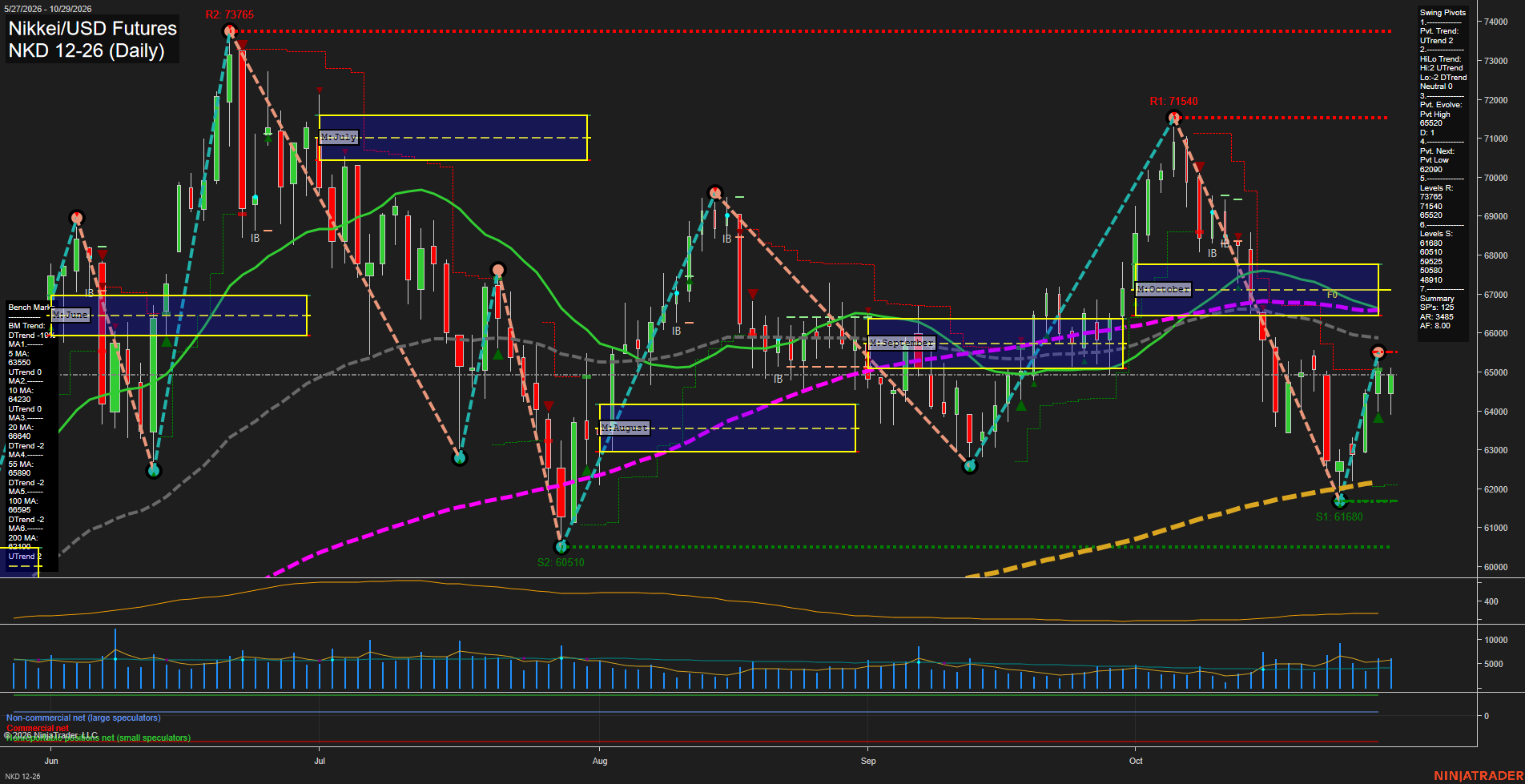
Task: Click the swing low circle above S1 61680
Action: (1340, 501)
